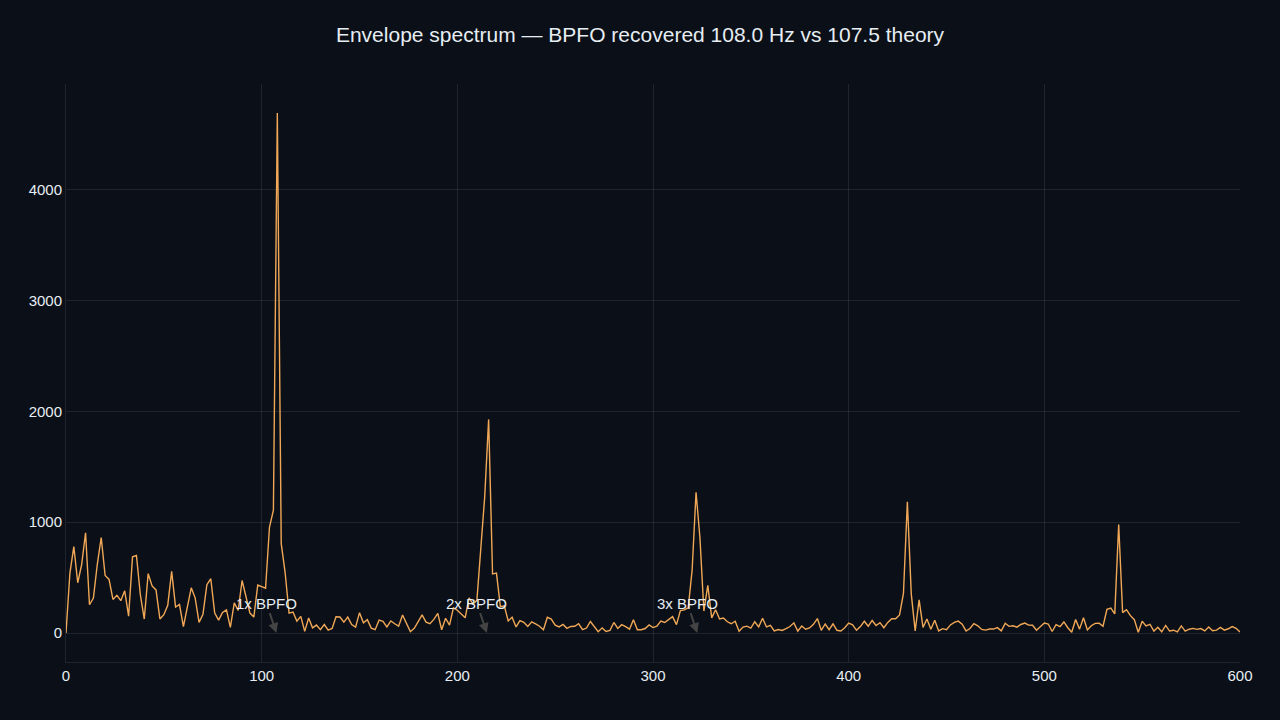Click x-axis tick label 600

pyautogui.click(x=1239, y=677)
